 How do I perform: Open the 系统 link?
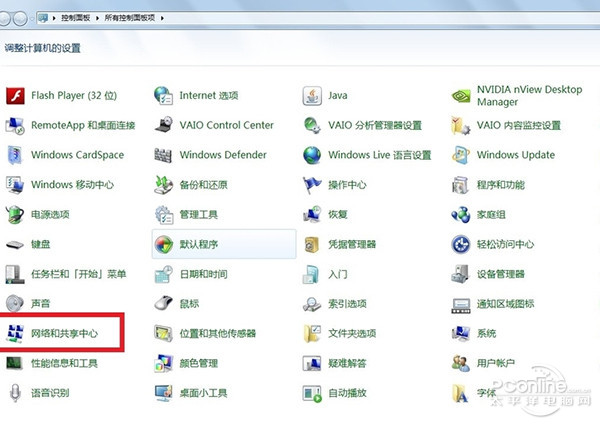(x=486, y=333)
